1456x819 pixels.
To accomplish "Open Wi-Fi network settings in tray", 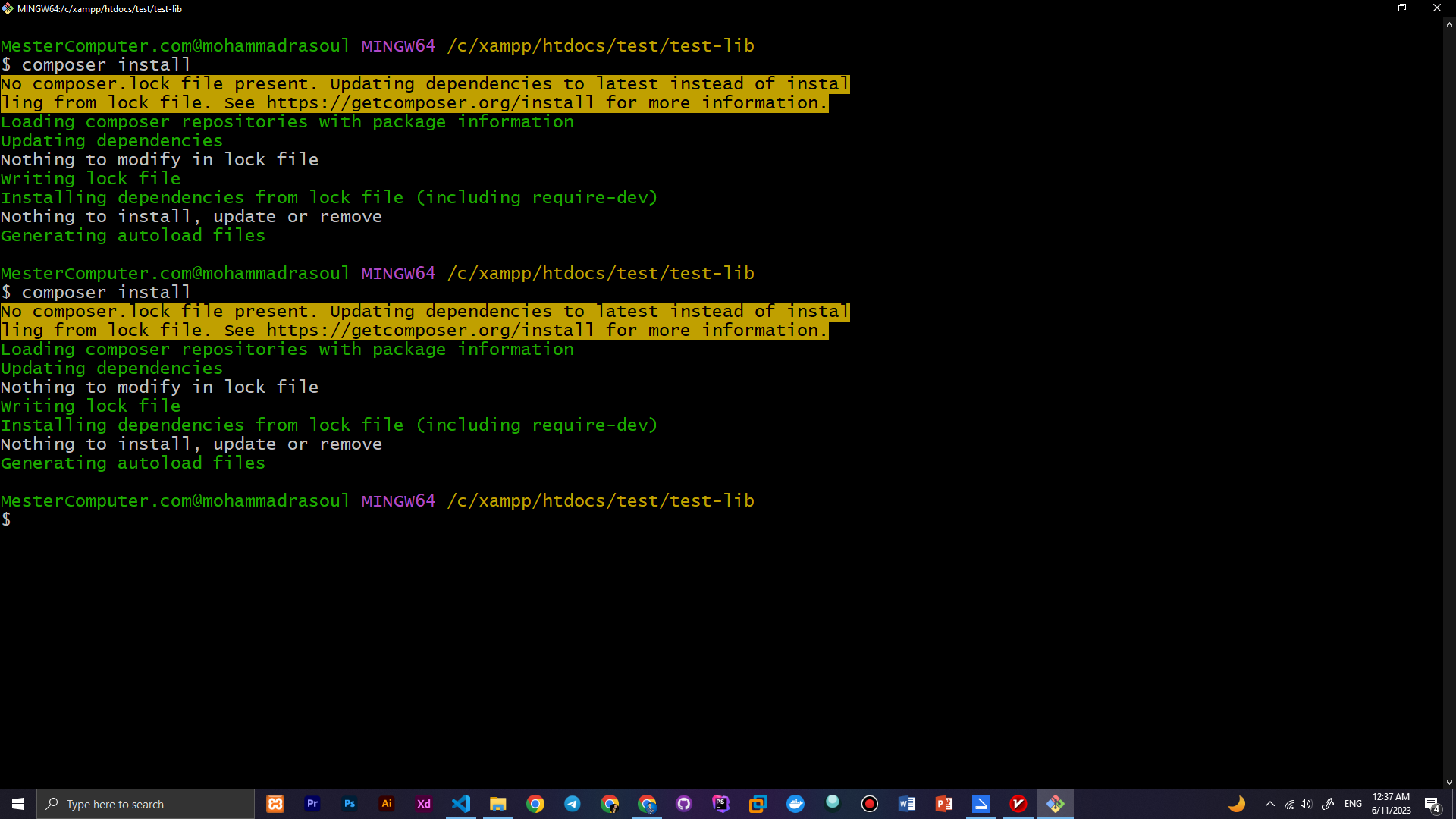I will pyautogui.click(x=1289, y=805).
